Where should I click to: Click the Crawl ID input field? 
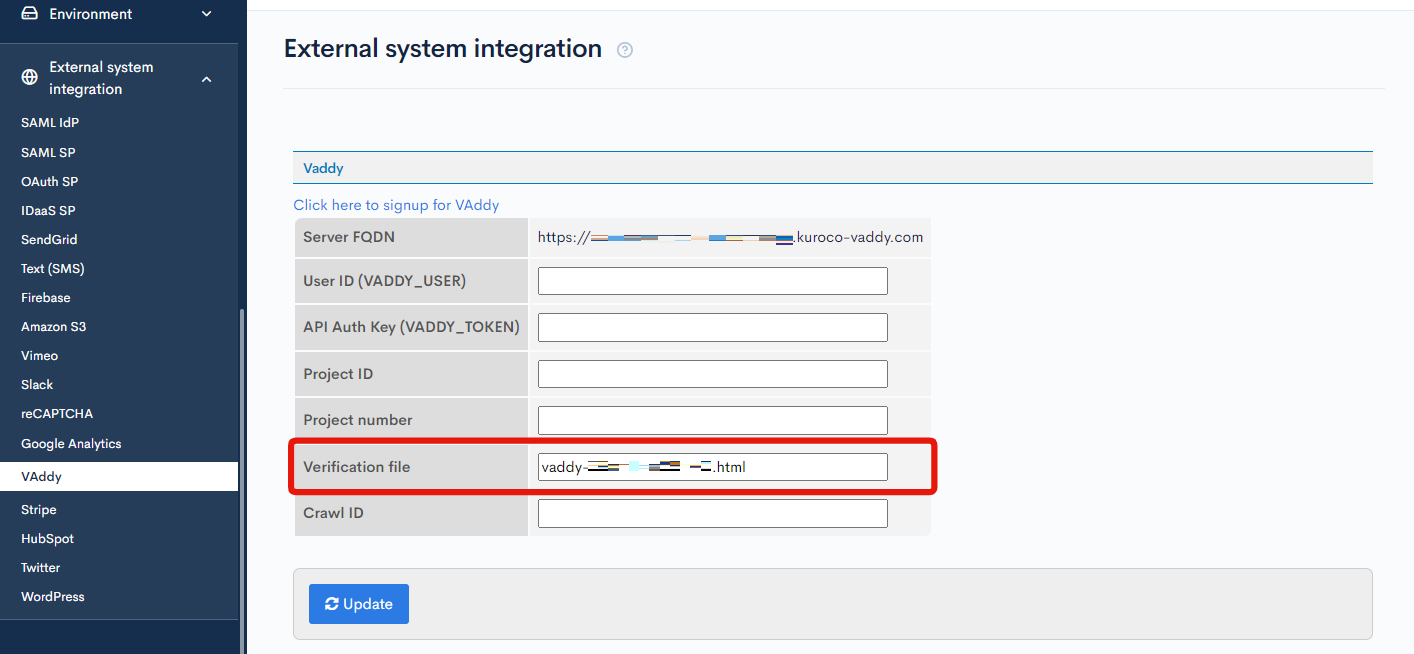(713, 513)
